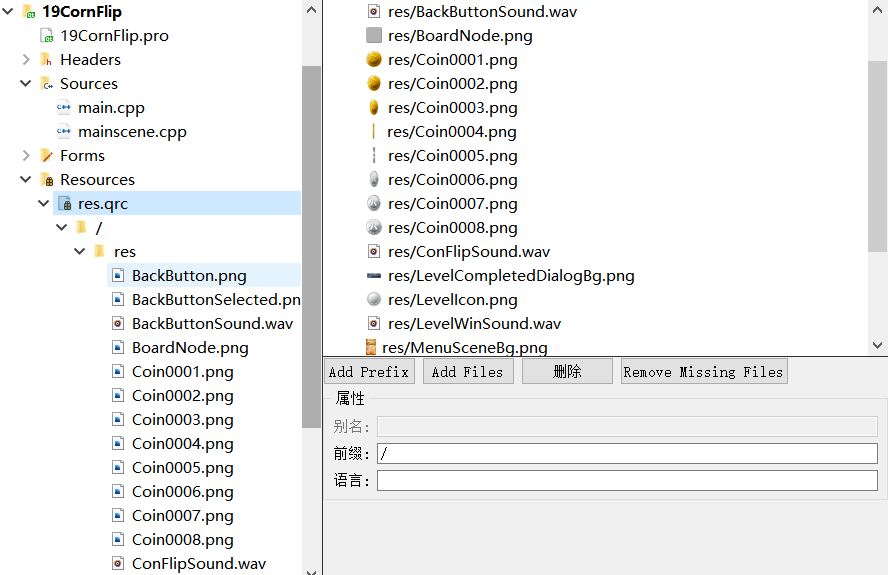Collapse the res subfolder node
Viewport: 888px width, 575px height.
tap(80, 251)
